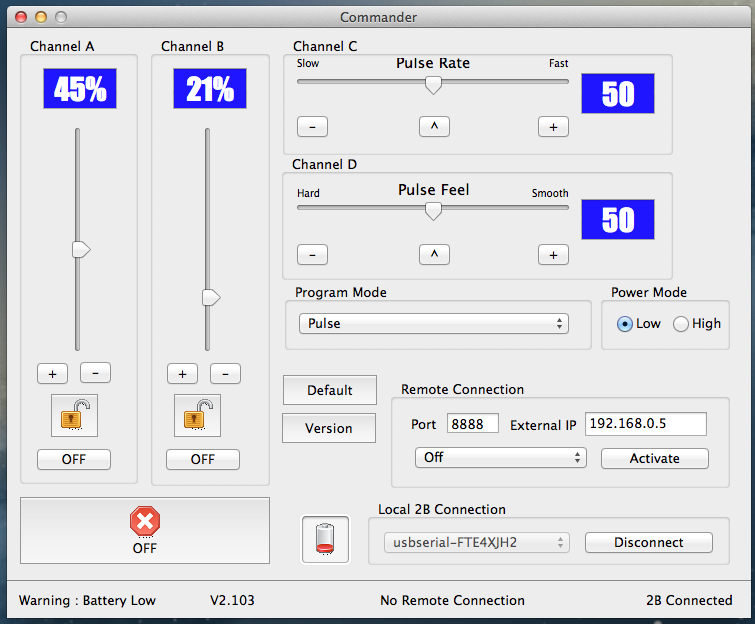Open the Program Mode Pulse dropdown
The width and height of the screenshot is (755, 624).
pyautogui.click(x=434, y=324)
